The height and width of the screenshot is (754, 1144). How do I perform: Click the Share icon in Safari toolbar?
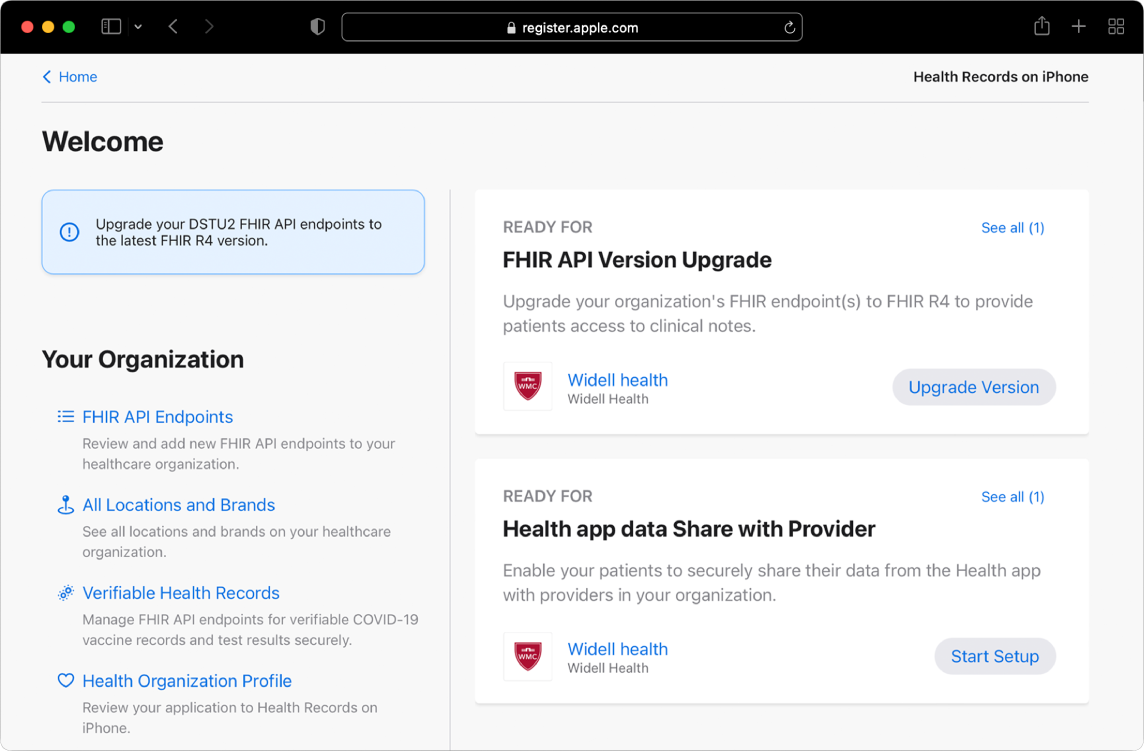coord(1041,26)
